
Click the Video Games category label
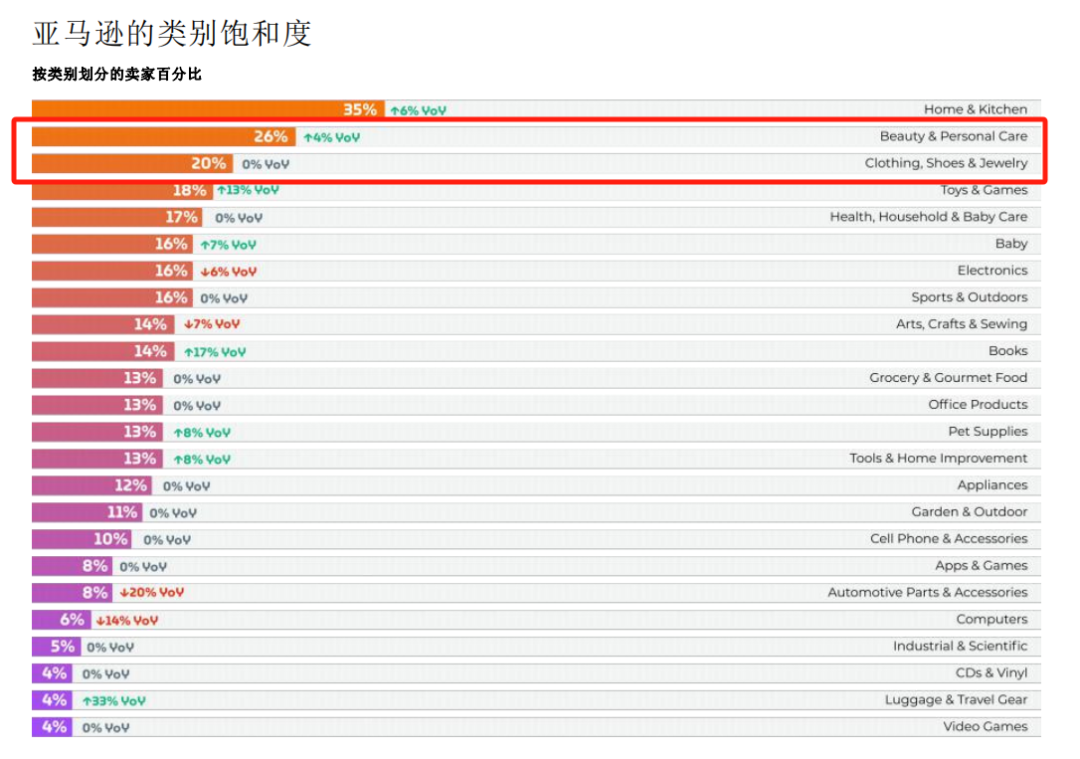pyautogui.click(x=985, y=727)
